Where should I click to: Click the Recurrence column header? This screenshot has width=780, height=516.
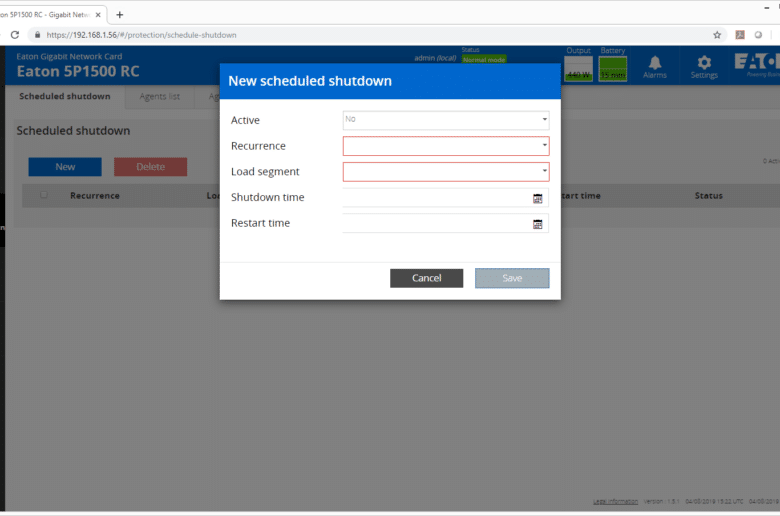point(95,196)
